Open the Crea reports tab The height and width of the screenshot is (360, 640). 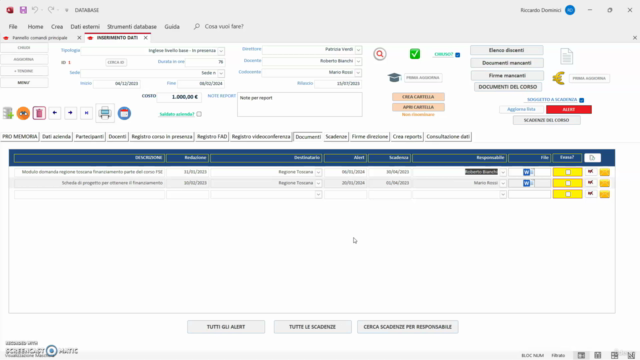click(407, 137)
